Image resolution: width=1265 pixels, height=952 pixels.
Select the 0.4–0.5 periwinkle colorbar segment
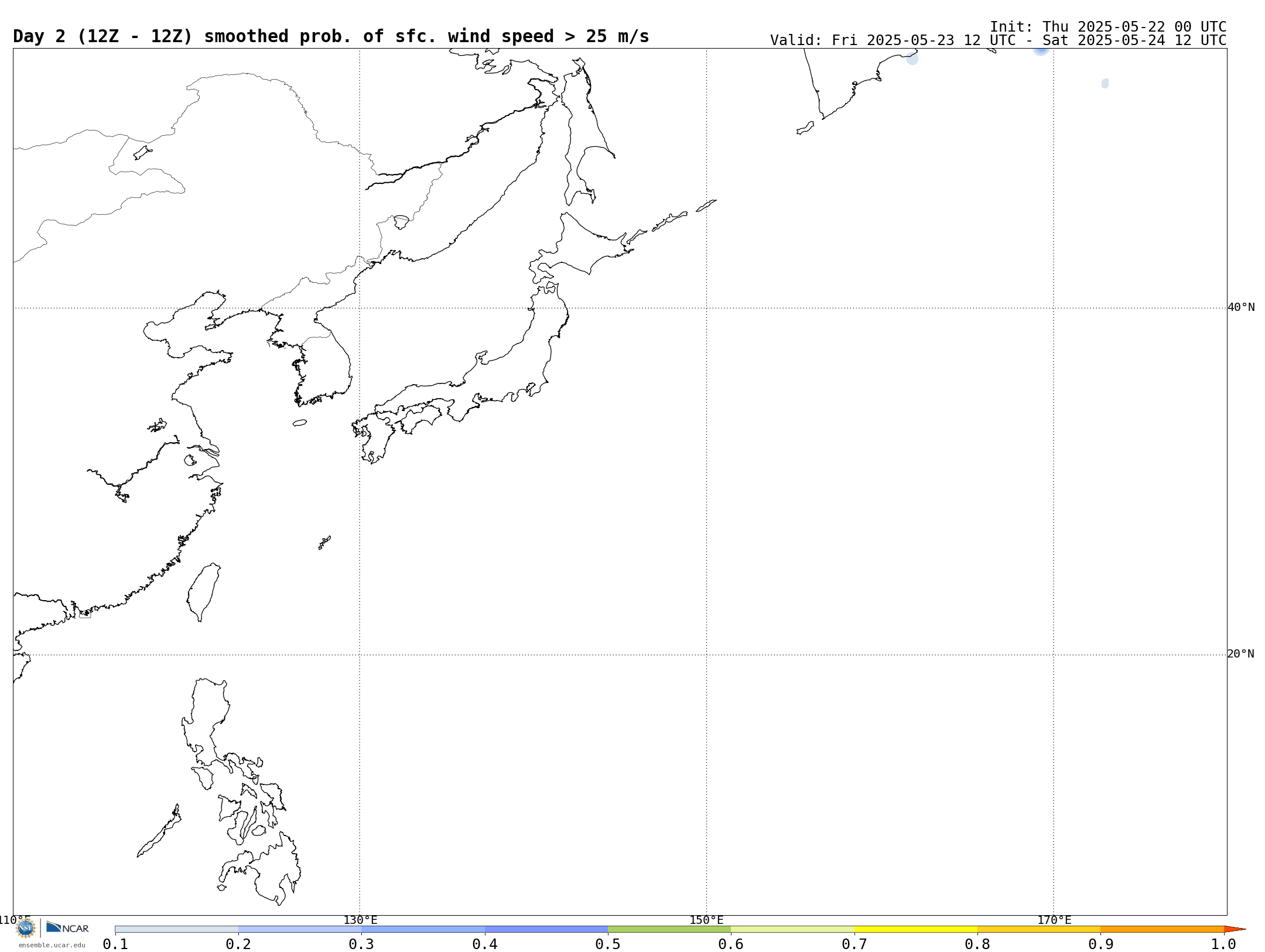(546, 929)
